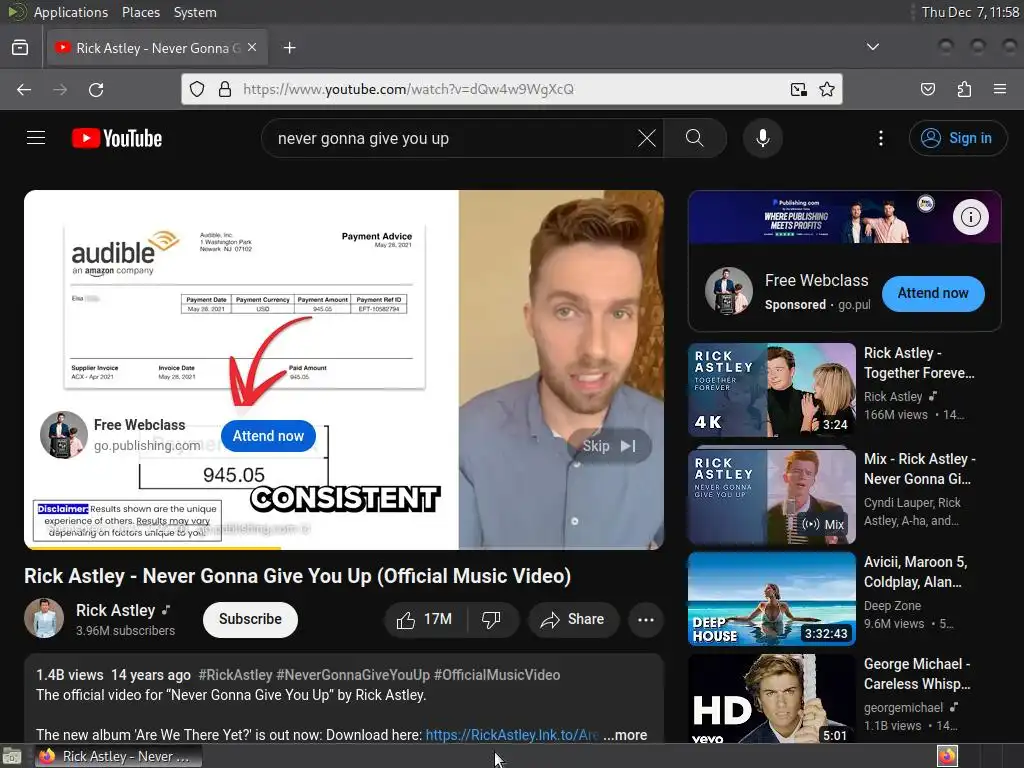Open George Michael Careless Whisper thumbnail
The width and height of the screenshot is (1024, 768).
[x=772, y=699]
